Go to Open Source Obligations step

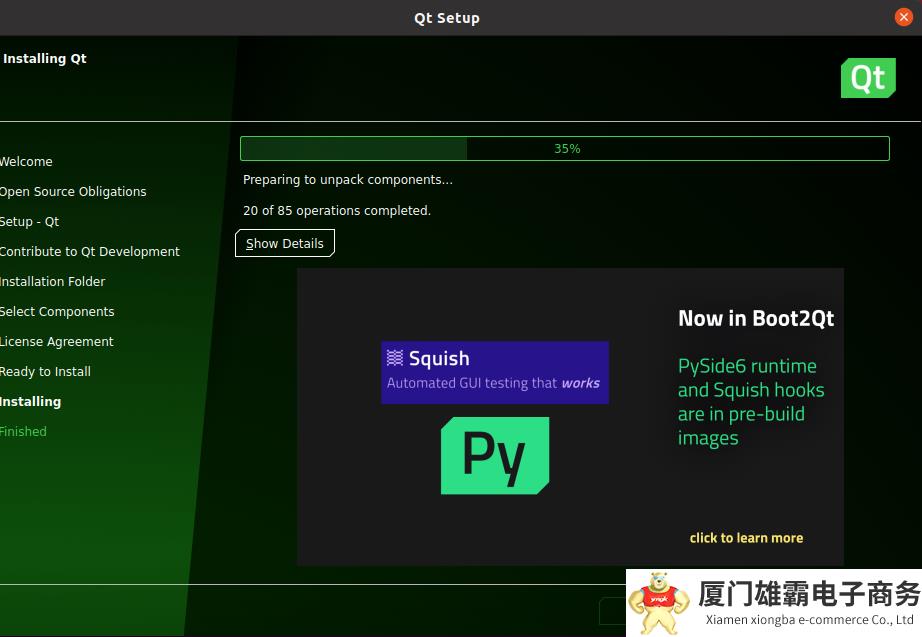[72, 192]
